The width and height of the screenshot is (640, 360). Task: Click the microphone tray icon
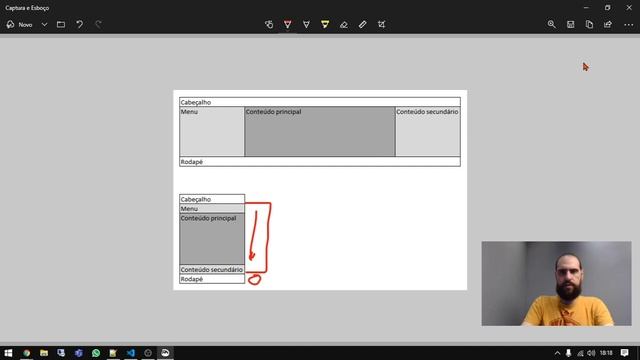[569, 353]
